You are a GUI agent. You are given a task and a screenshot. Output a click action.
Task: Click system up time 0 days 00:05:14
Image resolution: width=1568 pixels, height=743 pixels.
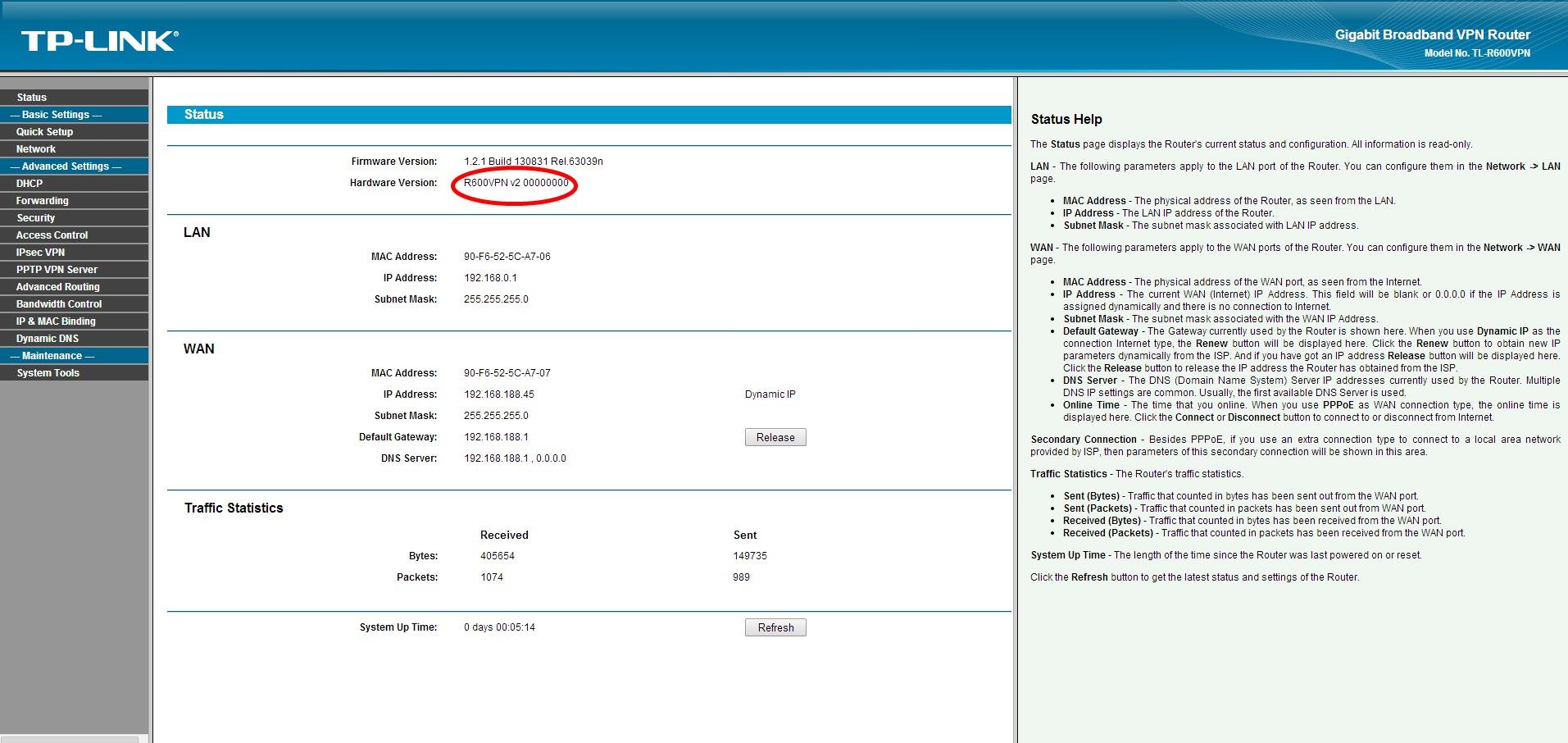point(499,627)
